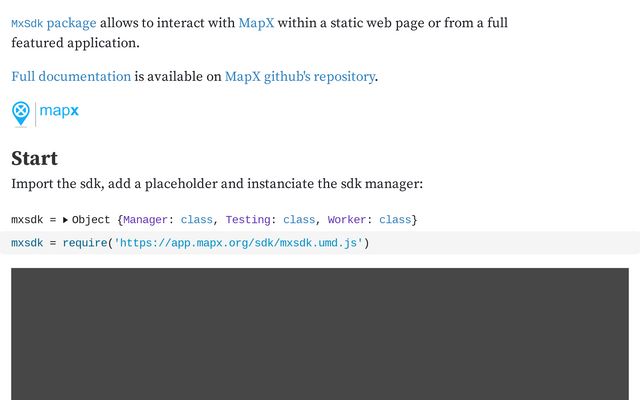This screenshot has height=400, width=640.
Task: Click the dark map placeholder area
Action: pyautogui.click(x=320, y=334)
